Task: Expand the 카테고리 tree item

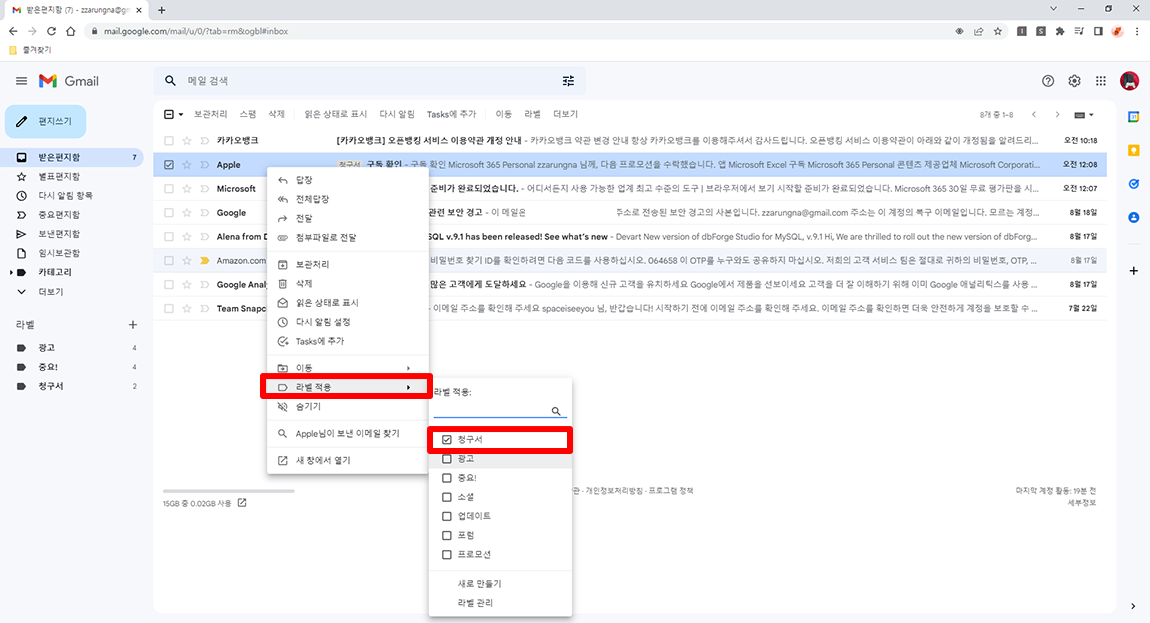Action: tap(11, 272)
